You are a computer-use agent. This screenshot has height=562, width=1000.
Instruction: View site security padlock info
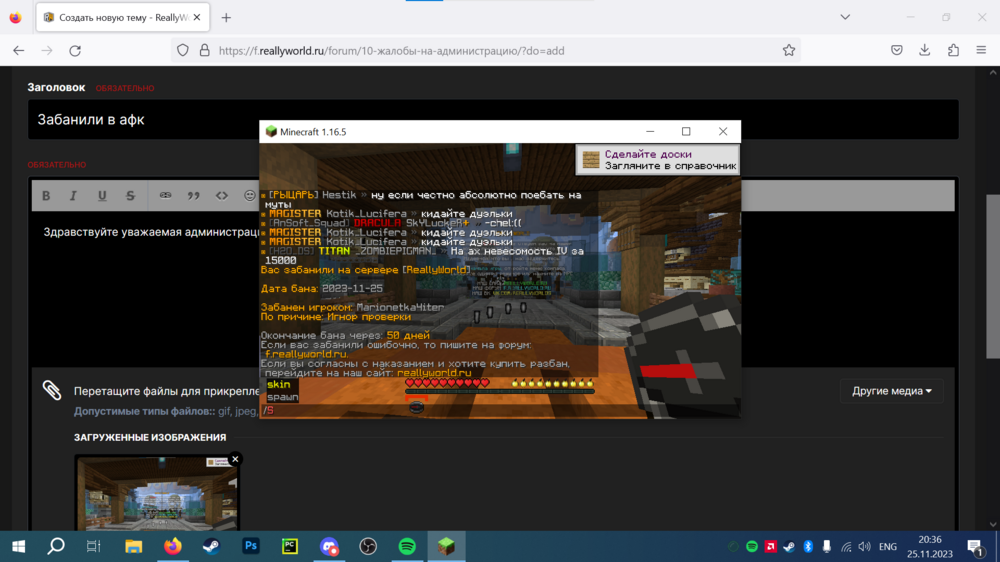pyautogui.click(x=205, y=50)
